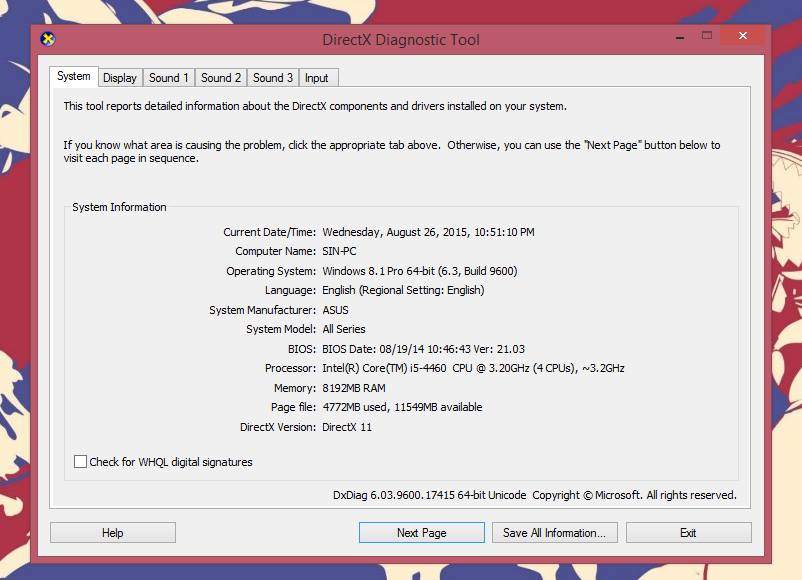Click system manufacturer value 'ASUS'
Screen dimensions: 802x580
[x=335, y=310]
